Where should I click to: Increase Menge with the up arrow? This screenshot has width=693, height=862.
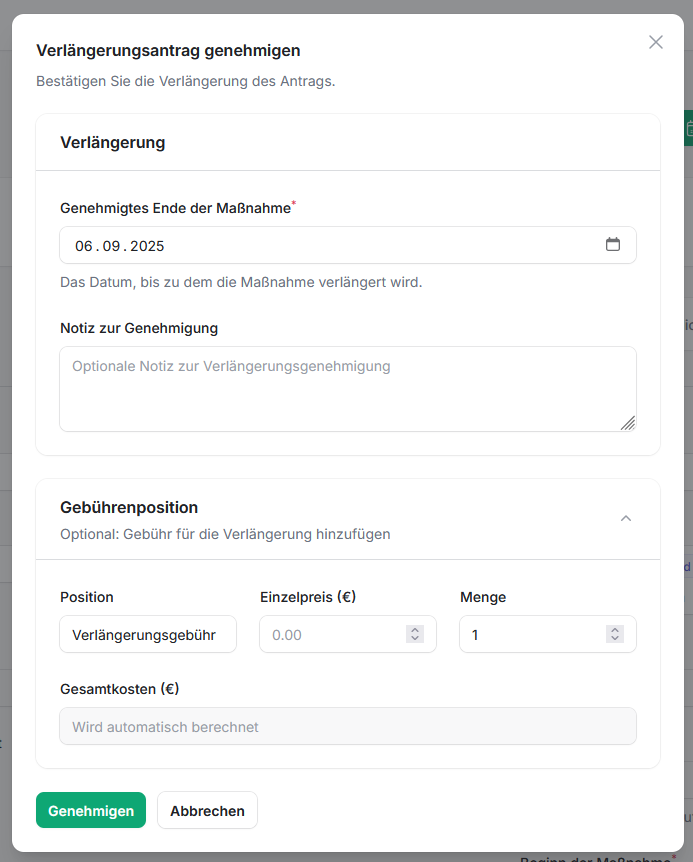click(615, 630)
